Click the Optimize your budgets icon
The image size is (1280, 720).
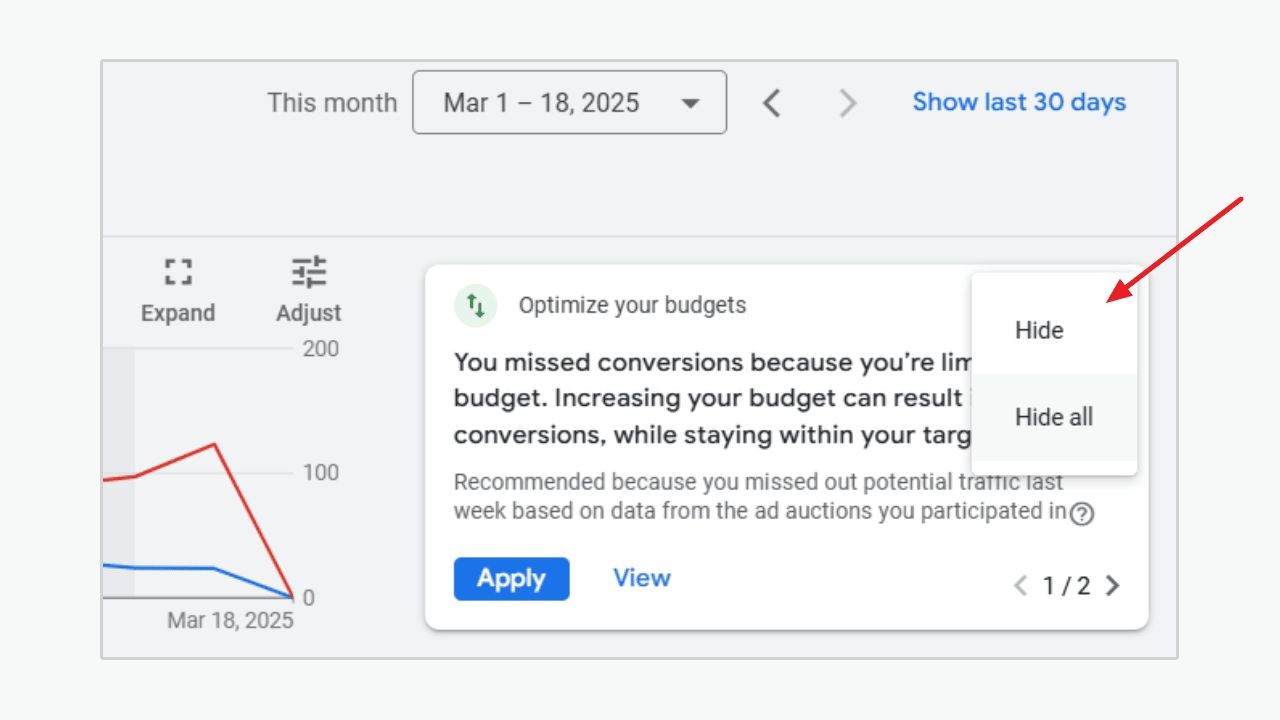tap(476, 305)
